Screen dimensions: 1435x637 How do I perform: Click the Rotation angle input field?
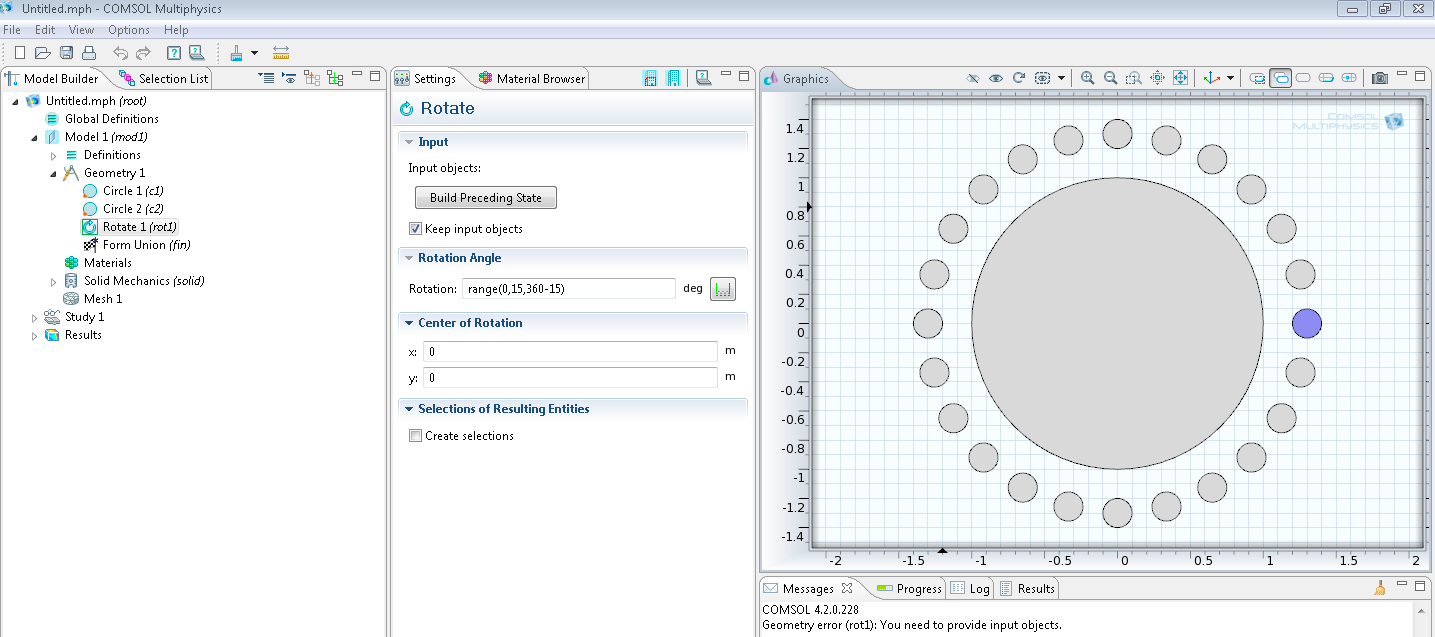[x=569, y=289]
